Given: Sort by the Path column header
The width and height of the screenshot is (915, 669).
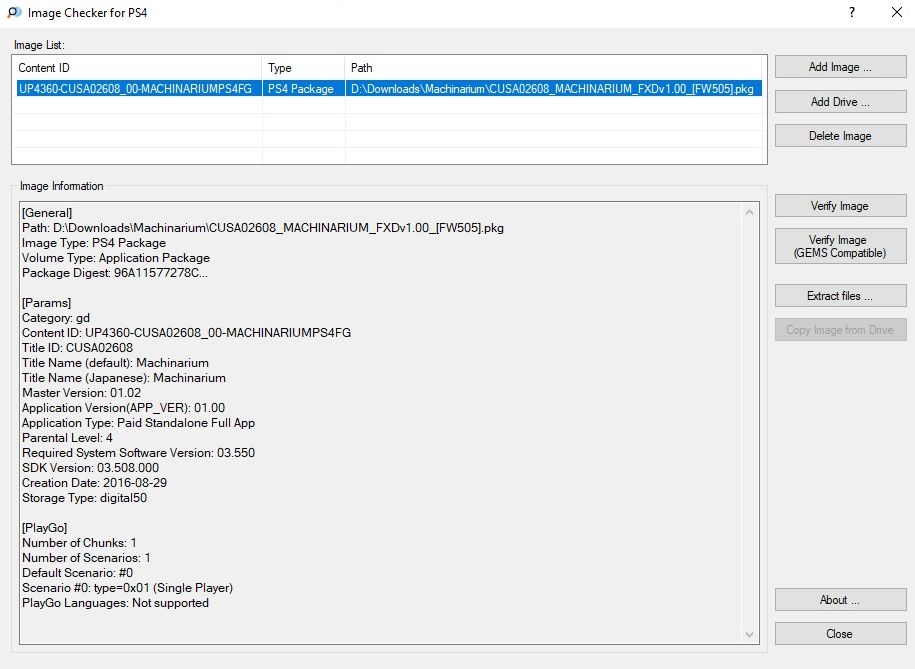Looking at the screenshot, I should click(553, 68).
